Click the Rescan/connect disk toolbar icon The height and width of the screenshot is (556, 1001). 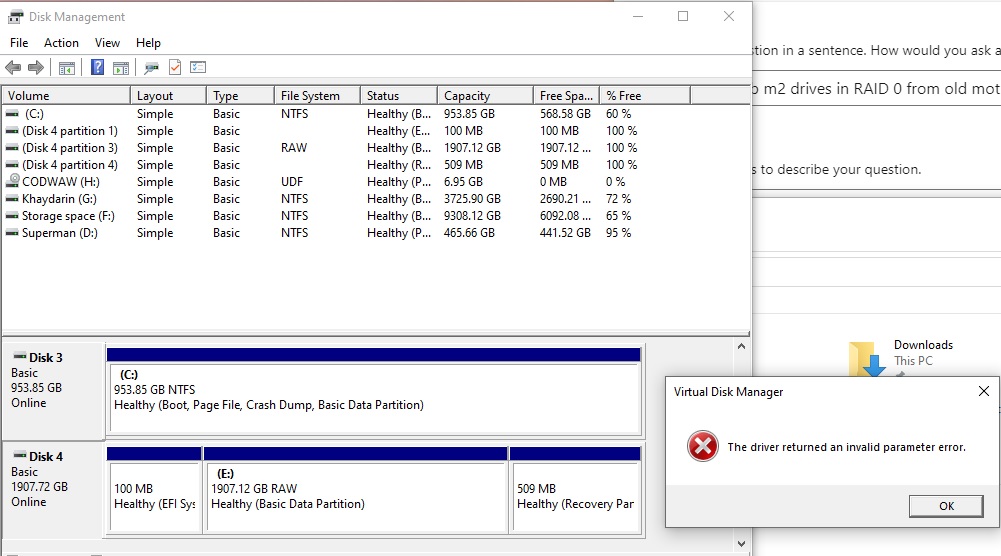[x=151, y=68]
